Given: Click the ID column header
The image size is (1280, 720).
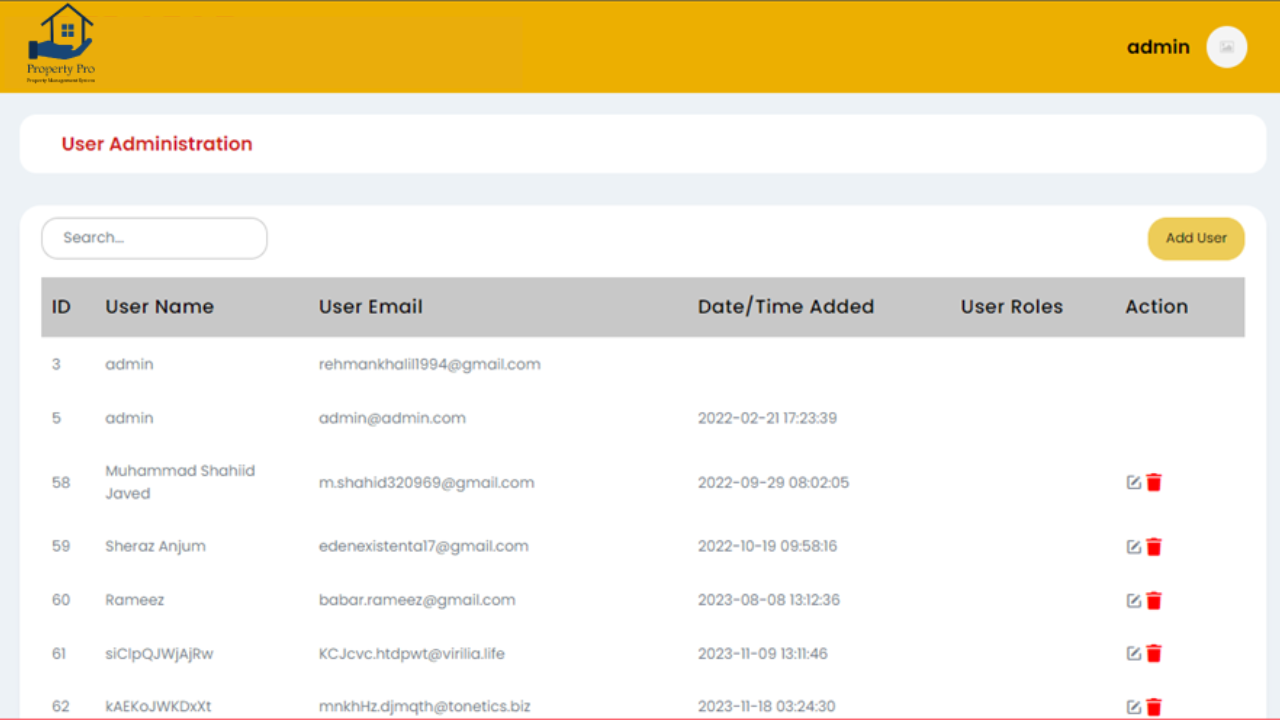Looking at the screenshot, I should coord(61,307).
